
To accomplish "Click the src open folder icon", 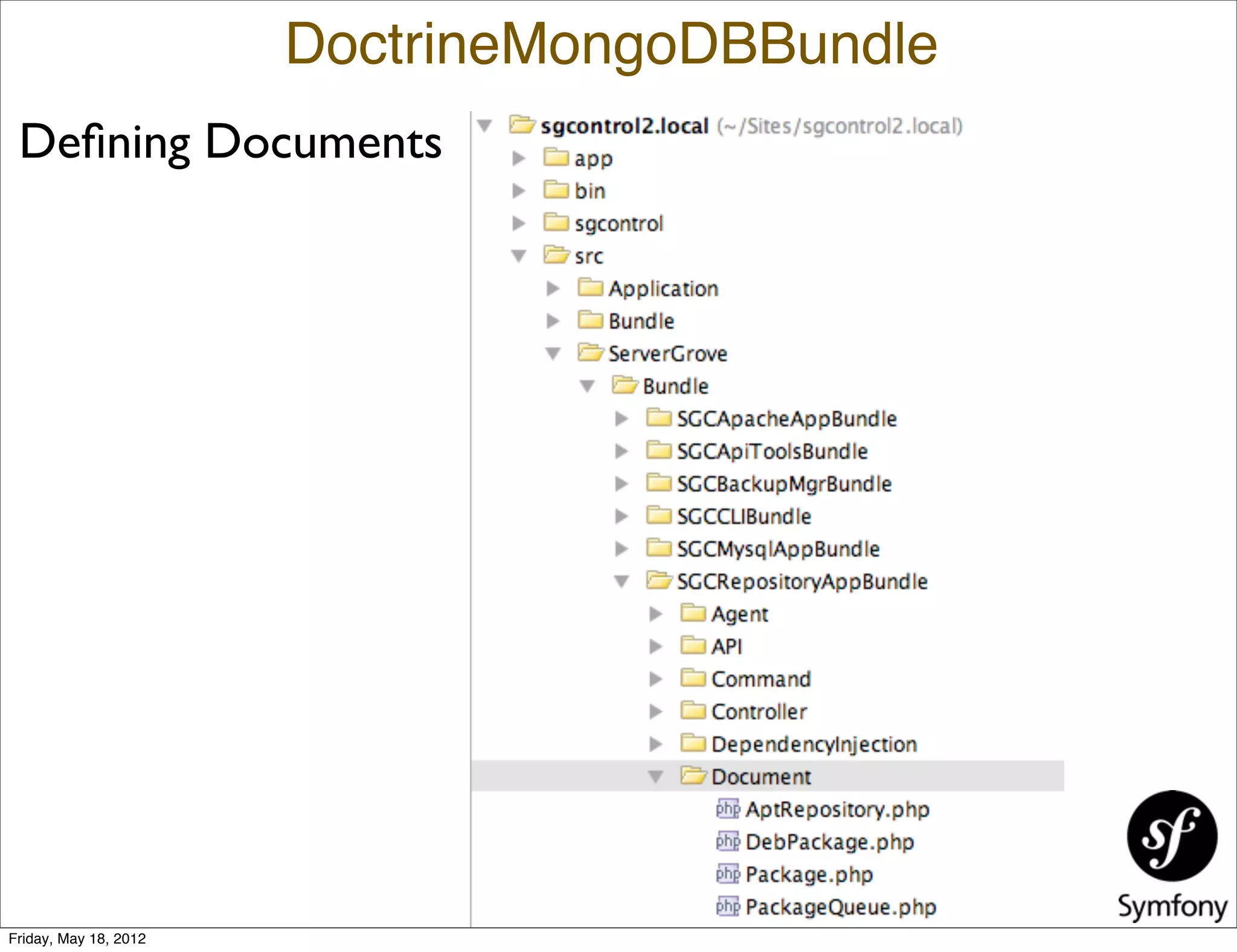I will pos(556,254).
